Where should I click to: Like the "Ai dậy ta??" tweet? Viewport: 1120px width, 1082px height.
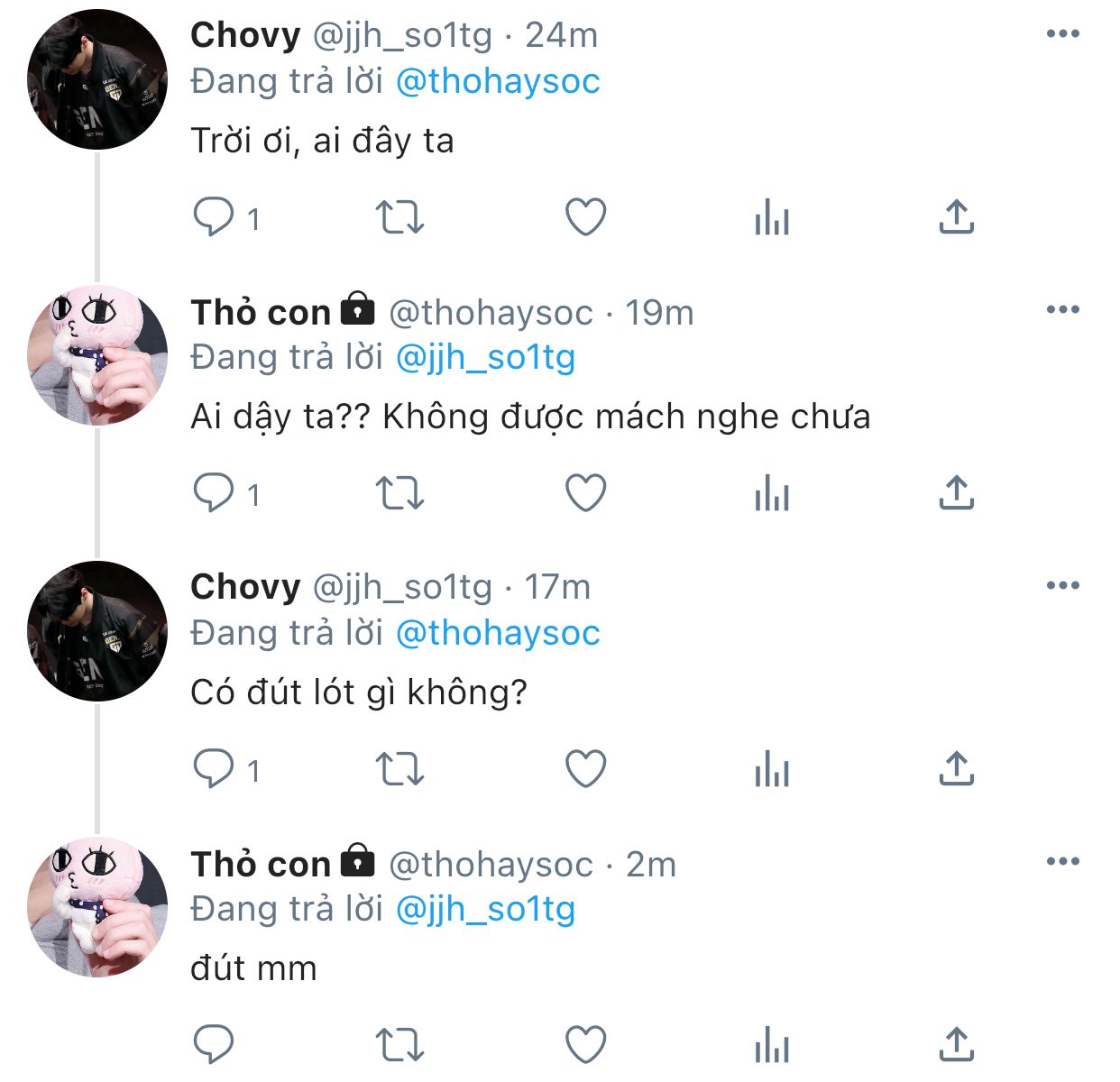(x=585, y=493)
